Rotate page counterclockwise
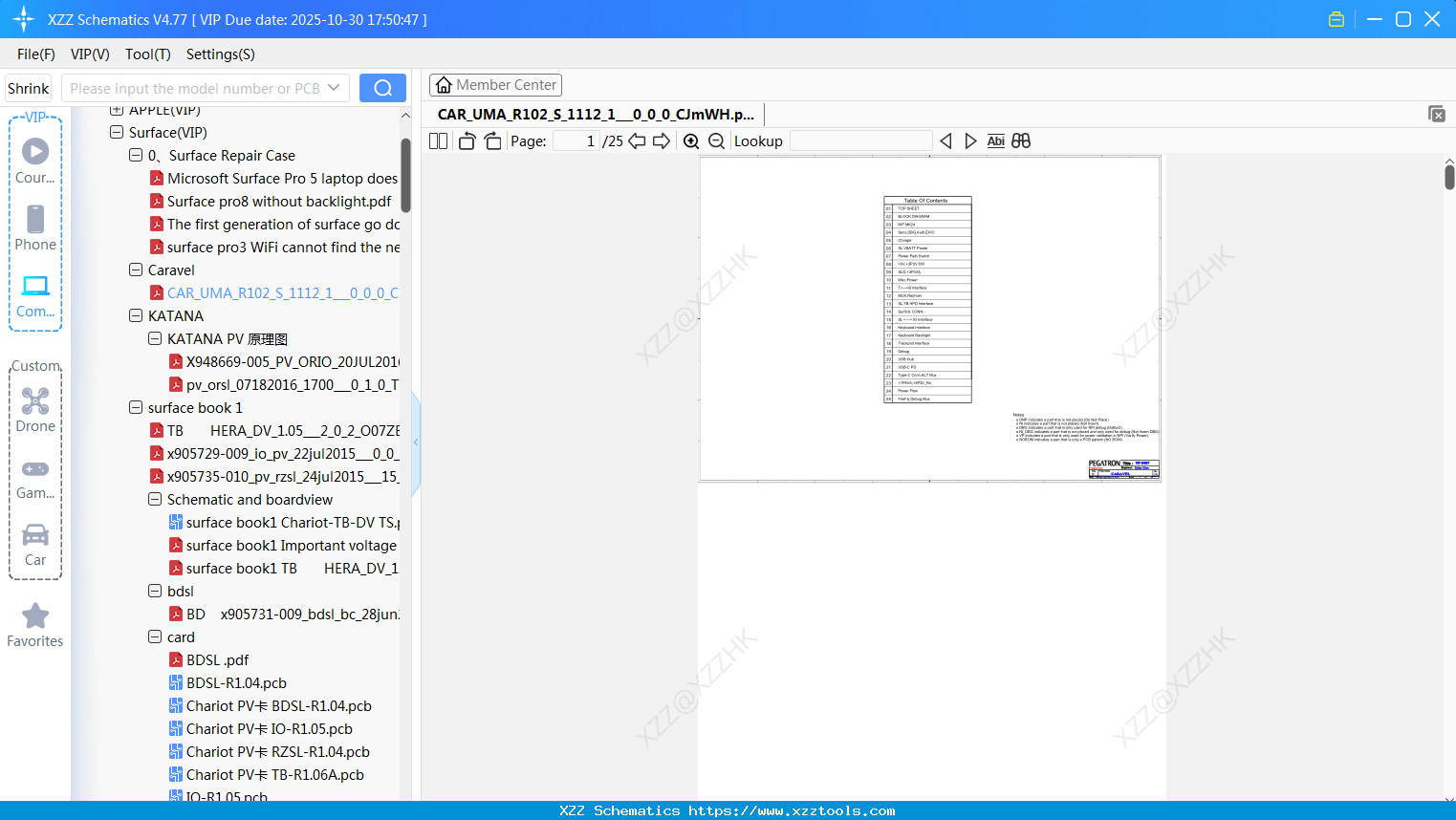Viewport: 1456px width, 820px height. (x=467, y=140)
